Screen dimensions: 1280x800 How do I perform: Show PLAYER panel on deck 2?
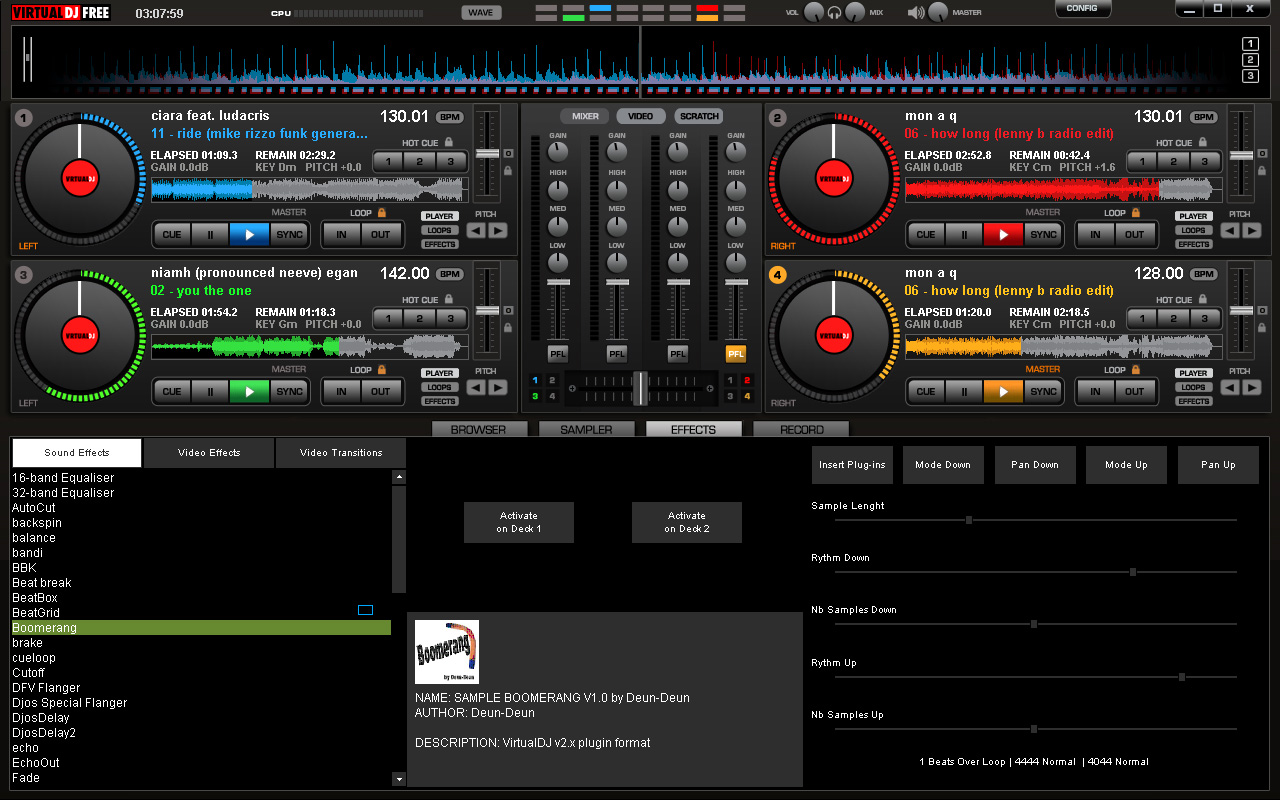tap(1194, 216)
